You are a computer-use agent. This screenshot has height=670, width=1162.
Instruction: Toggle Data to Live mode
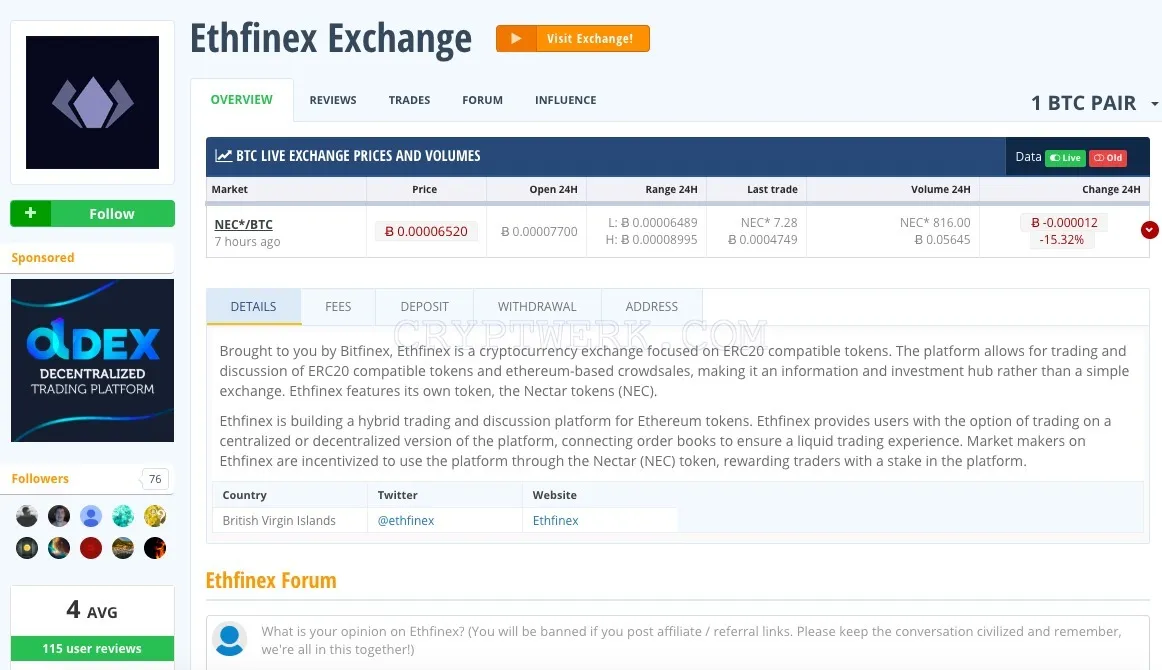tap(1065, 158)
